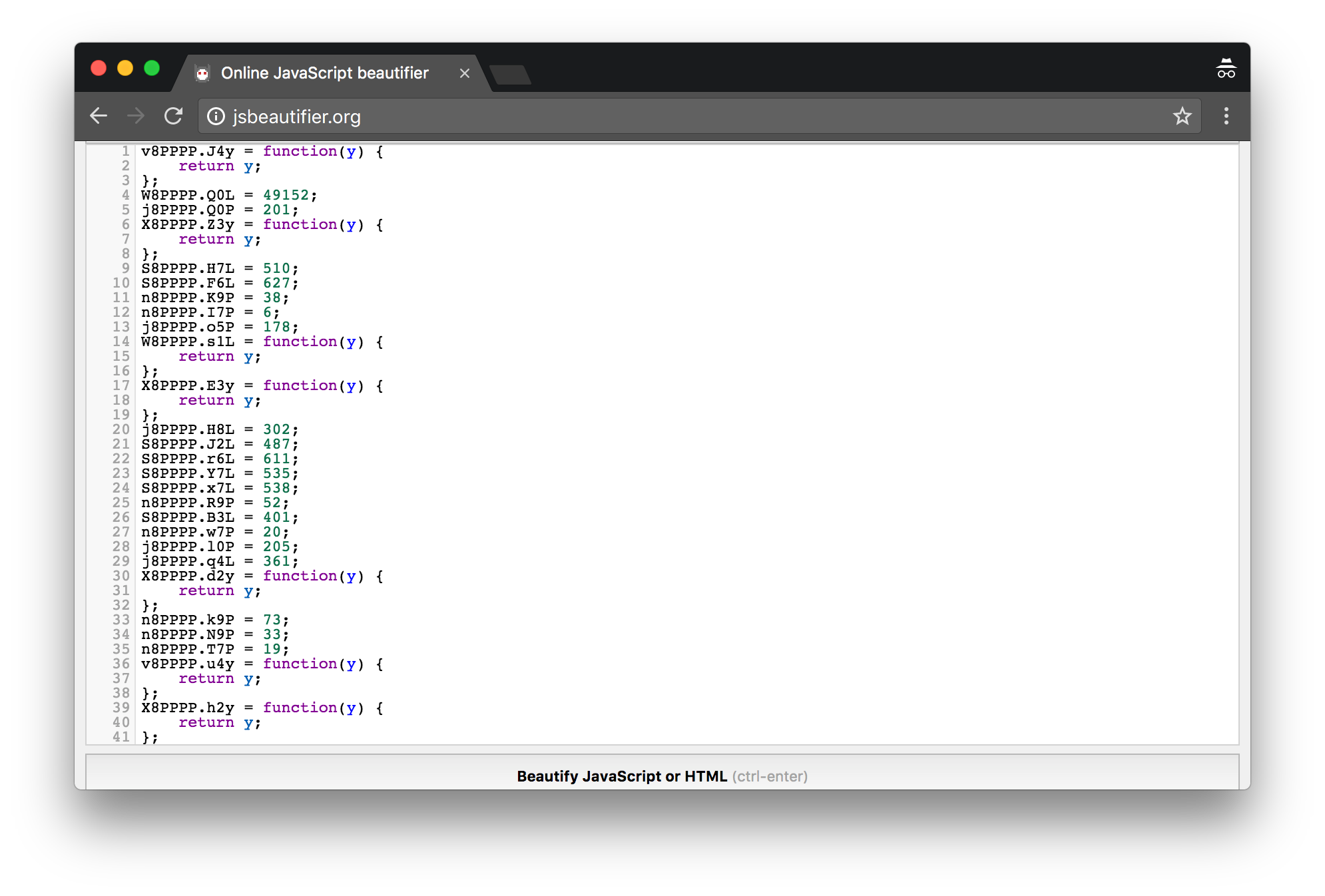
Task: Click the forward navigation arrow
Action: pos(136,116)
